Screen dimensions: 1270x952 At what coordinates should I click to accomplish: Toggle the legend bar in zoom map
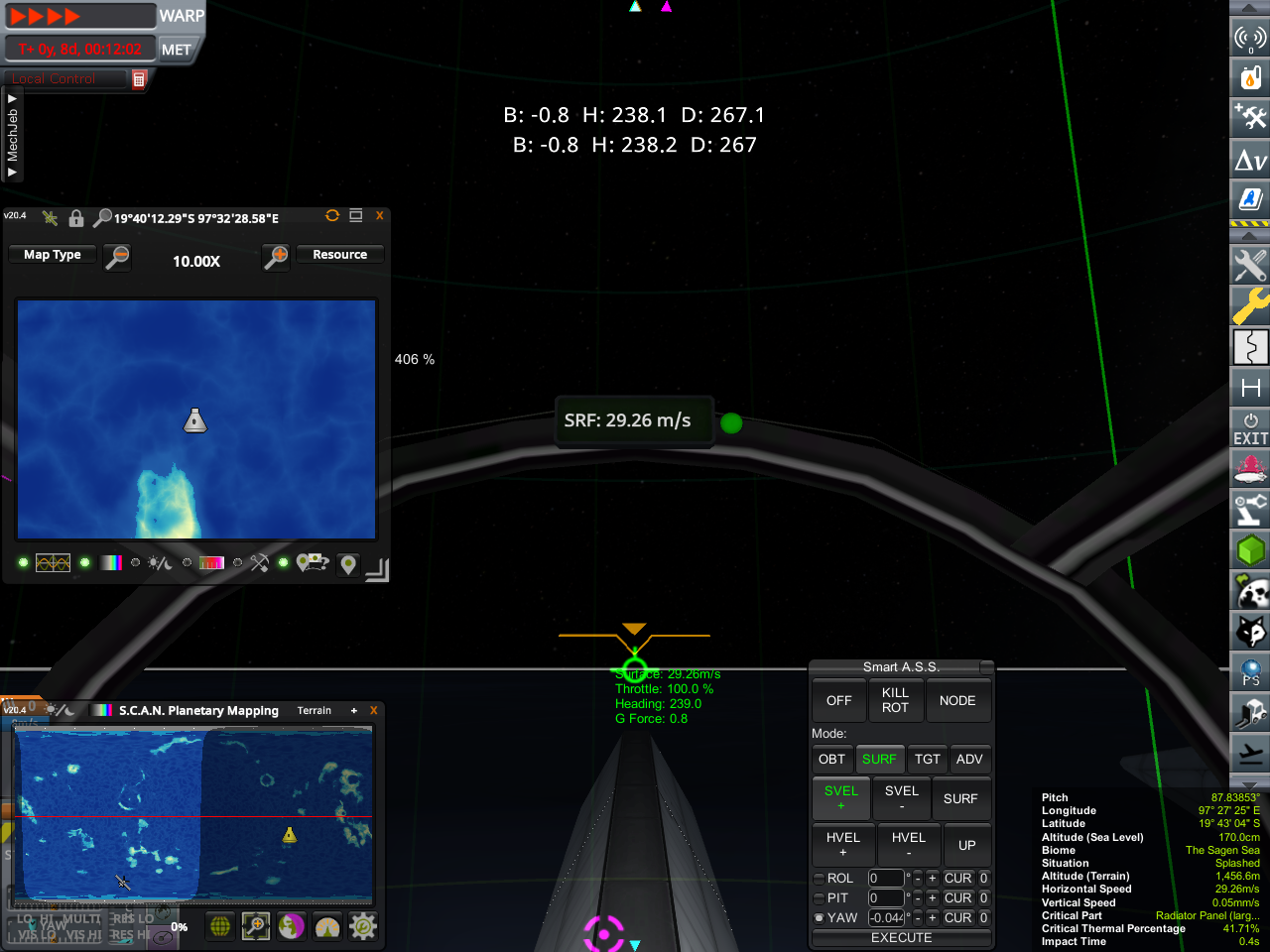(x=211, y=563)
